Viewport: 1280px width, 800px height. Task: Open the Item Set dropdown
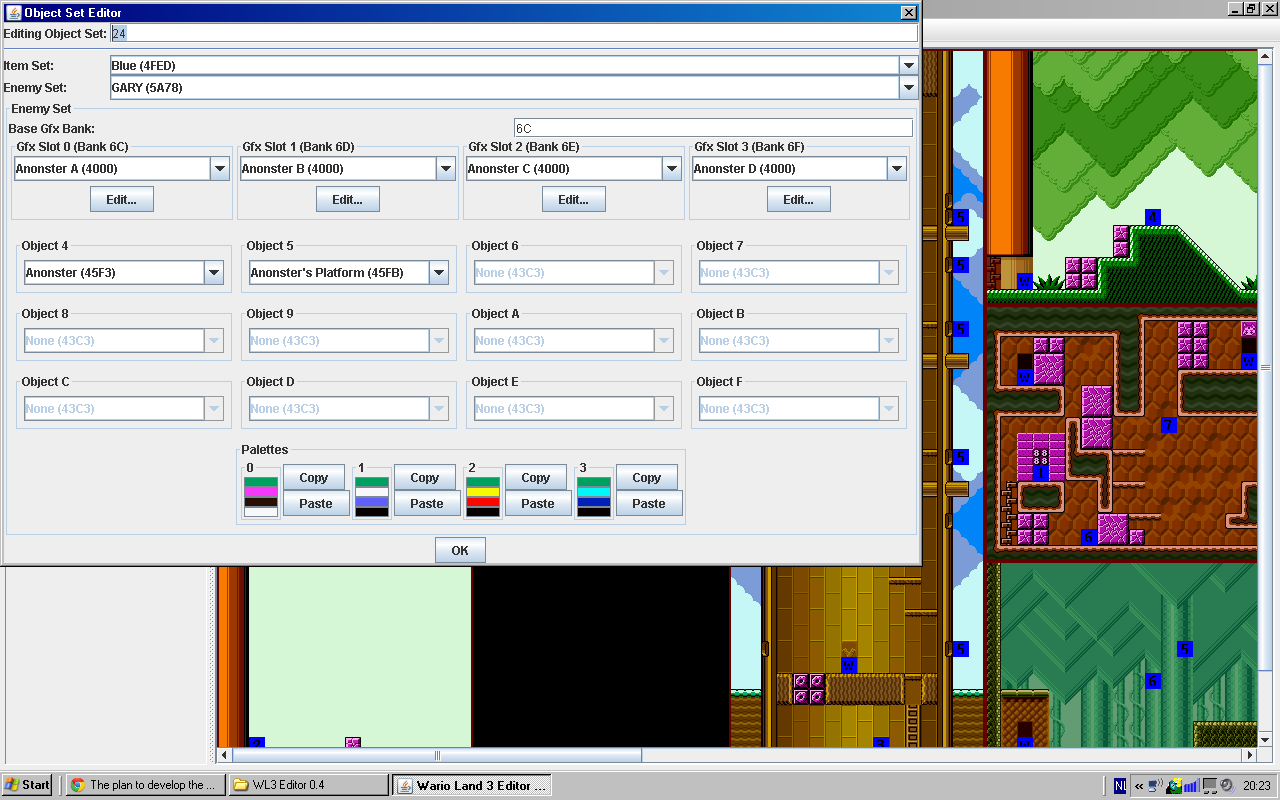[908, 65]
